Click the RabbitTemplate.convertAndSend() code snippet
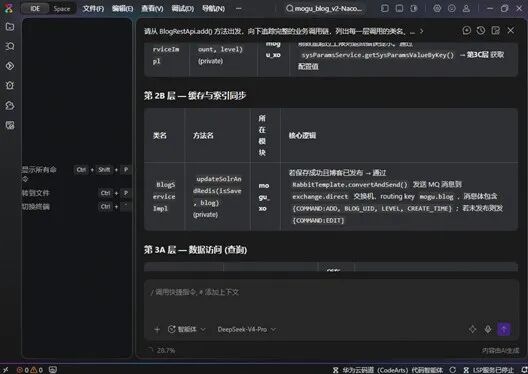This screenshot has height=374, width=528. pyautogui.click(x=350, y=184)
